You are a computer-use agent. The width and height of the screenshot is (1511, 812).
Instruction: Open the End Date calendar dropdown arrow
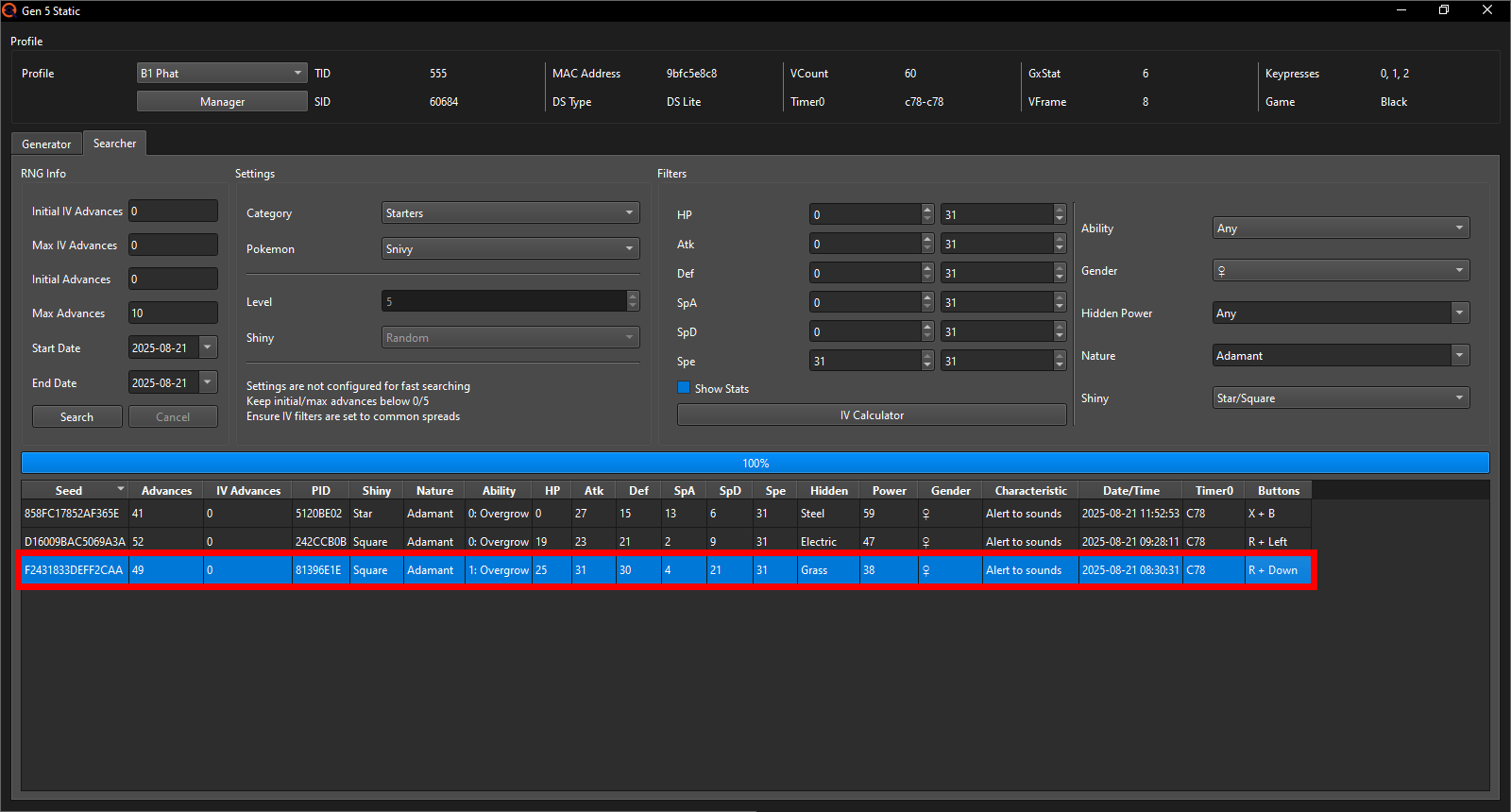pos(208,382)
